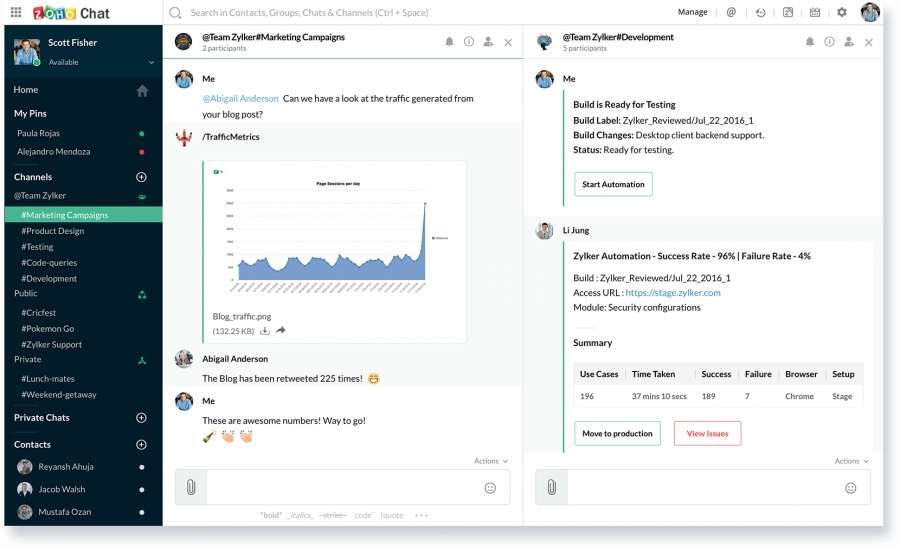Open participants icon in Marketing Campaigns chat
900x547 pixels.
[x=488, y=41]
